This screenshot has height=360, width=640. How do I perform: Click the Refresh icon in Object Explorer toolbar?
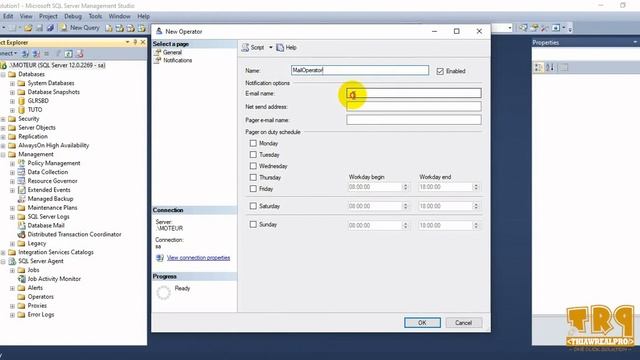(69, 53)
